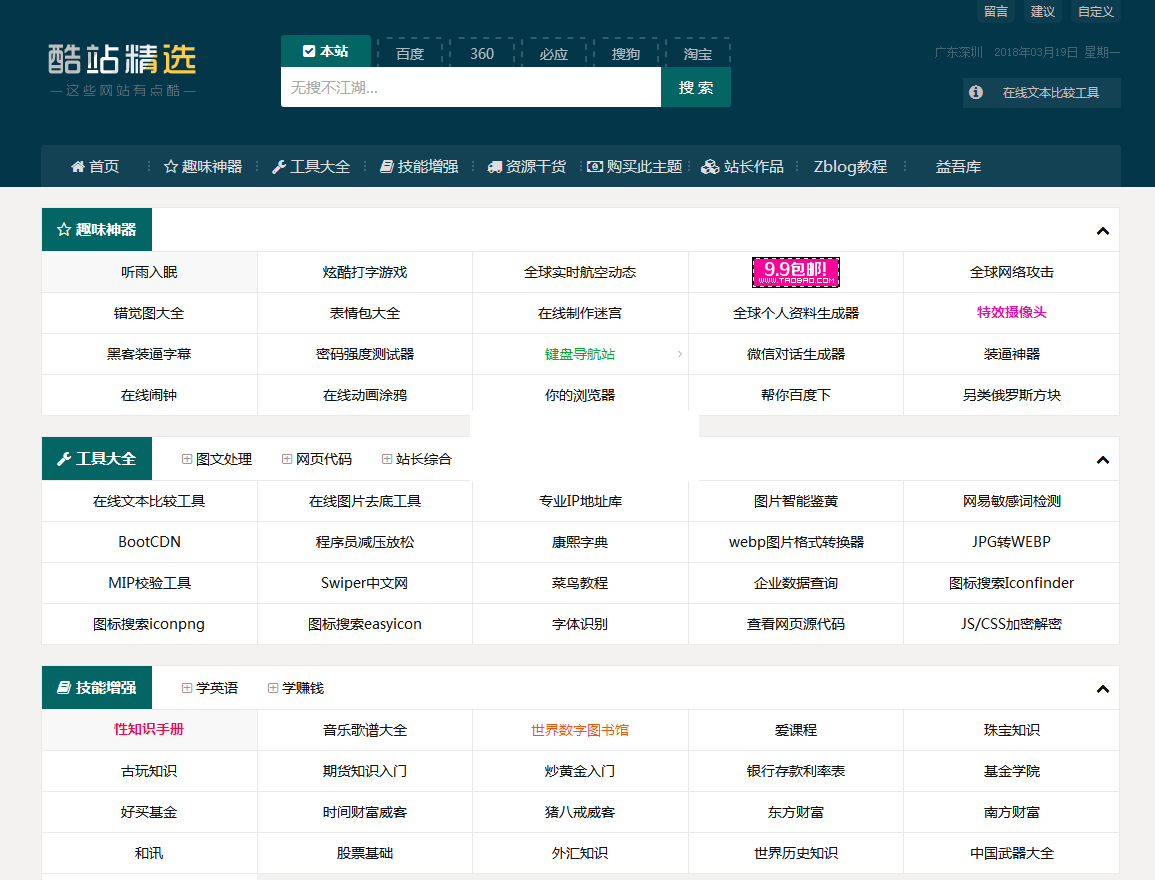
Task: Click the wrench icon in the 工具大全 nav item
Action: 279,167
